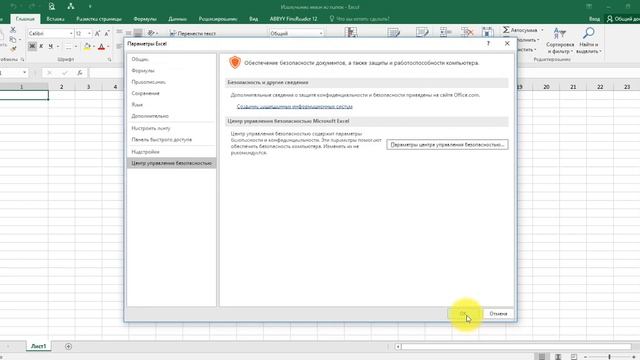Open the borders dropdown in the font group

click(x=76, y=47)
